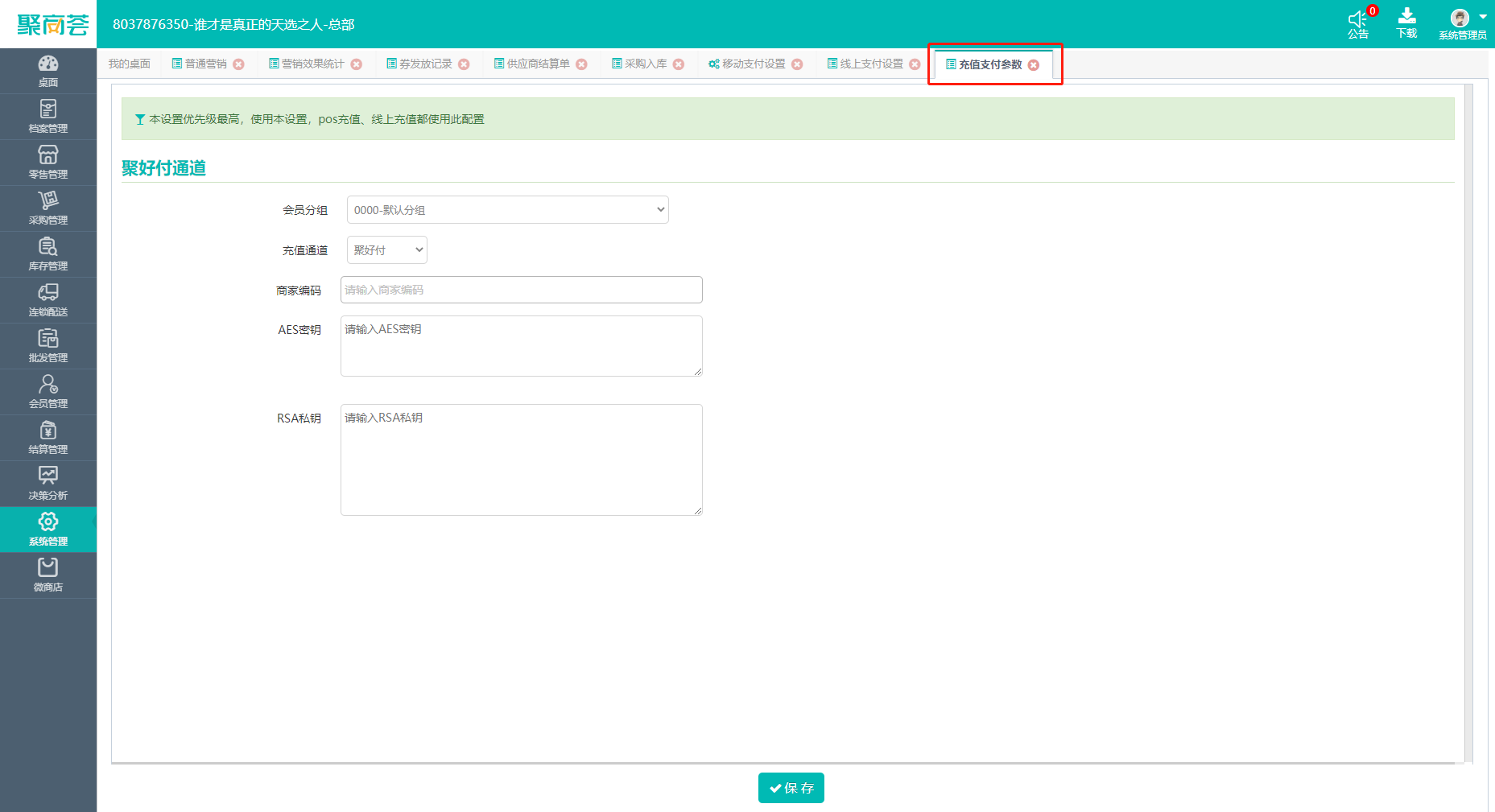Viewport: 1495px width, 812px height.
Task: Open 批发管理 in the sidebar
Action: point(48,346)
